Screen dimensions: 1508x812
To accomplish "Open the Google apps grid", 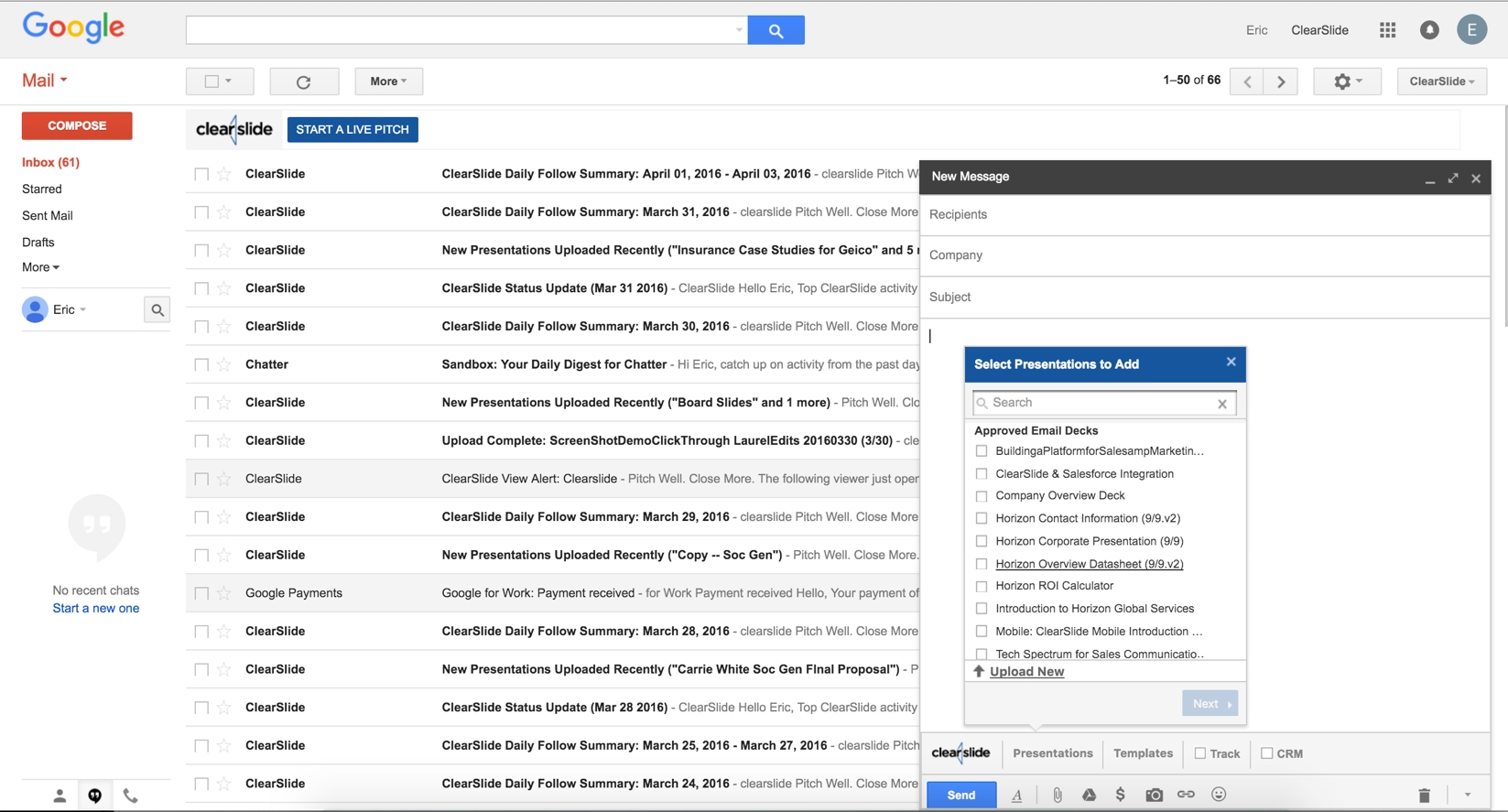I will (1387, 30).
